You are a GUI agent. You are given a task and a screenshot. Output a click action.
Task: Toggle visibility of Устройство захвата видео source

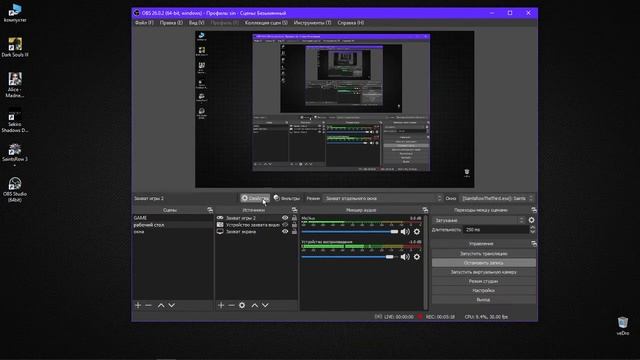tap(285, 225)
